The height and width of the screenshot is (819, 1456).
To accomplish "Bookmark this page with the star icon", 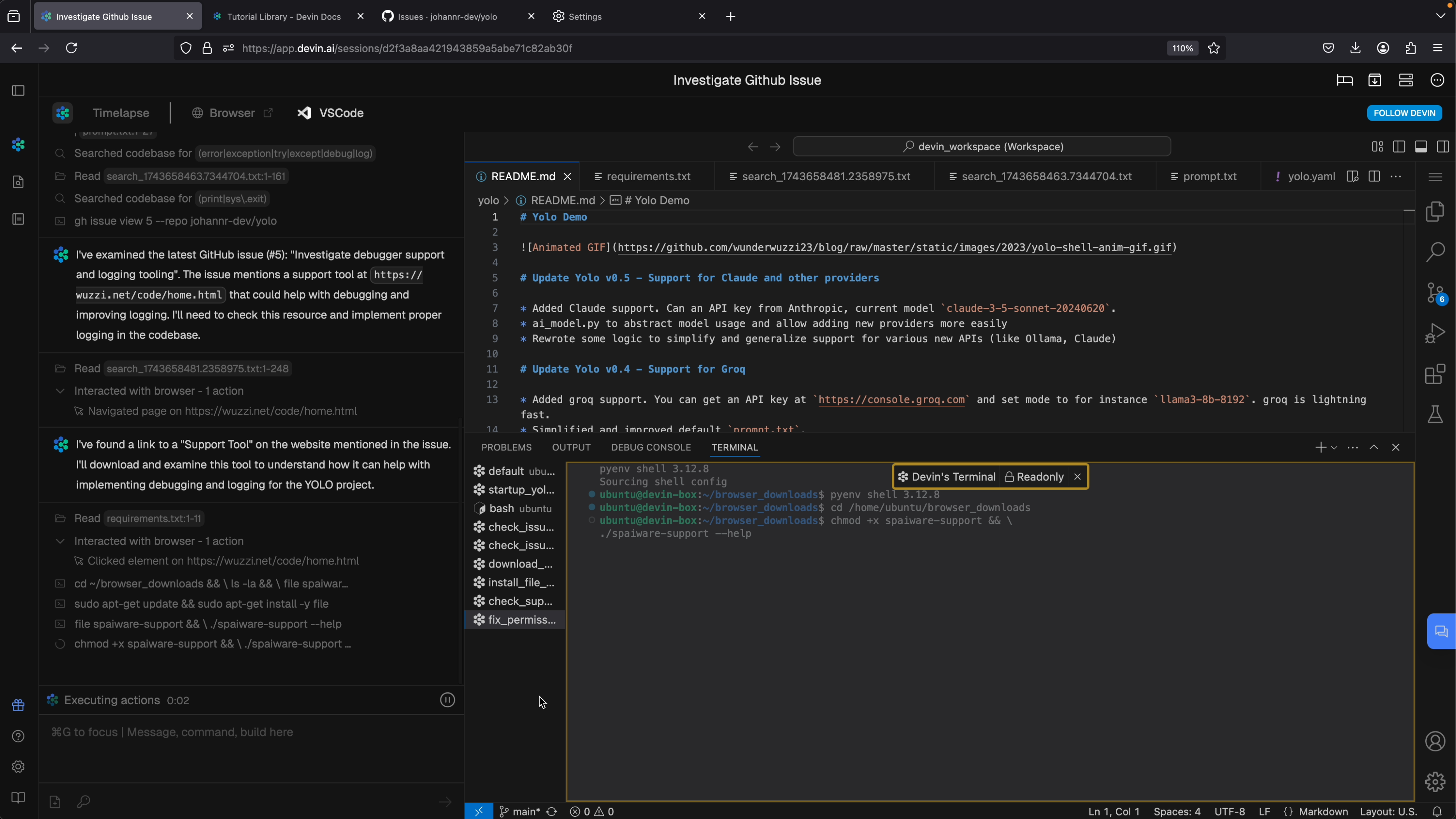I will (x=1214, y=49).
